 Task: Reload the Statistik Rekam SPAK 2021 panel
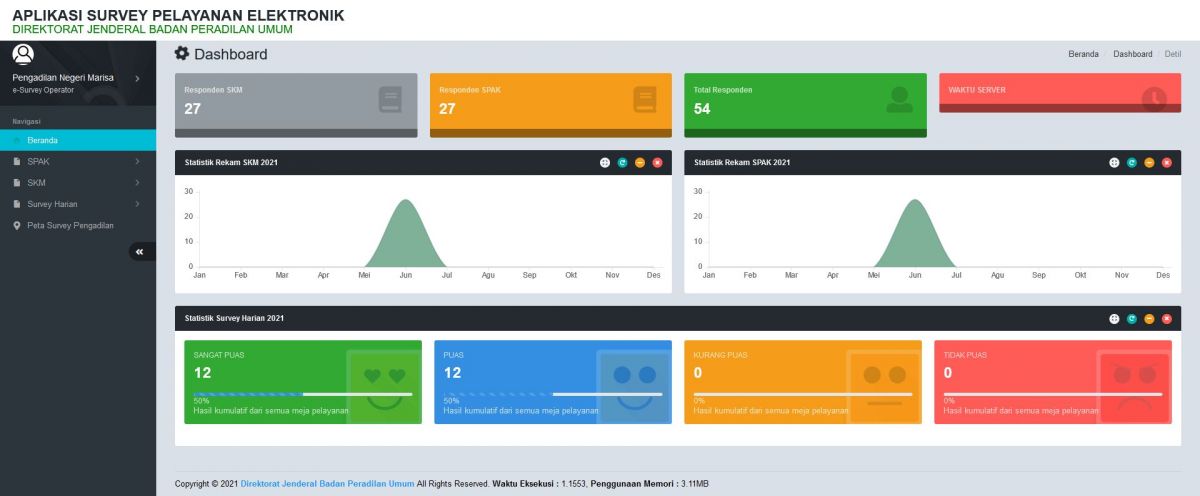click(1131, 162)
